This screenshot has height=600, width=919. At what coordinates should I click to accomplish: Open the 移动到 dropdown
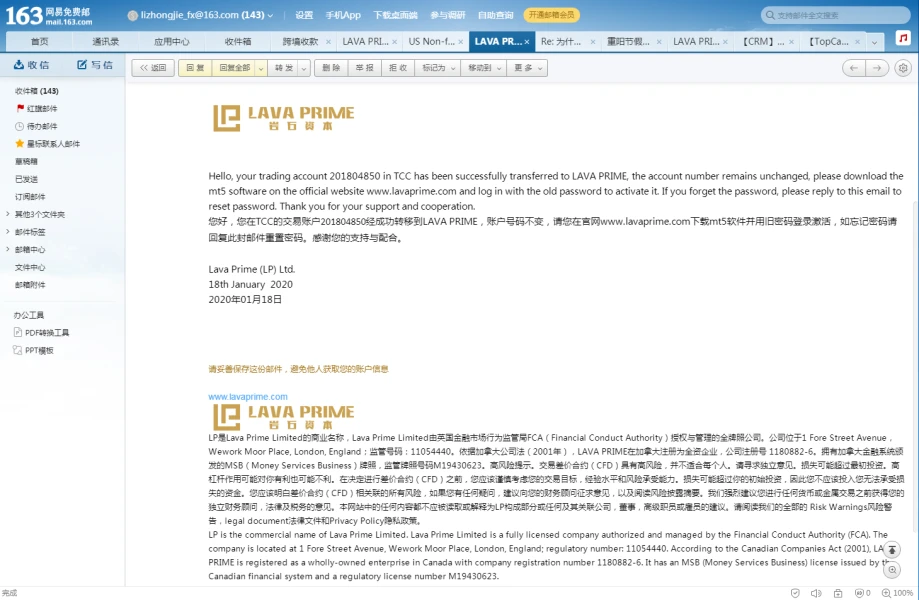pos(484,68)
